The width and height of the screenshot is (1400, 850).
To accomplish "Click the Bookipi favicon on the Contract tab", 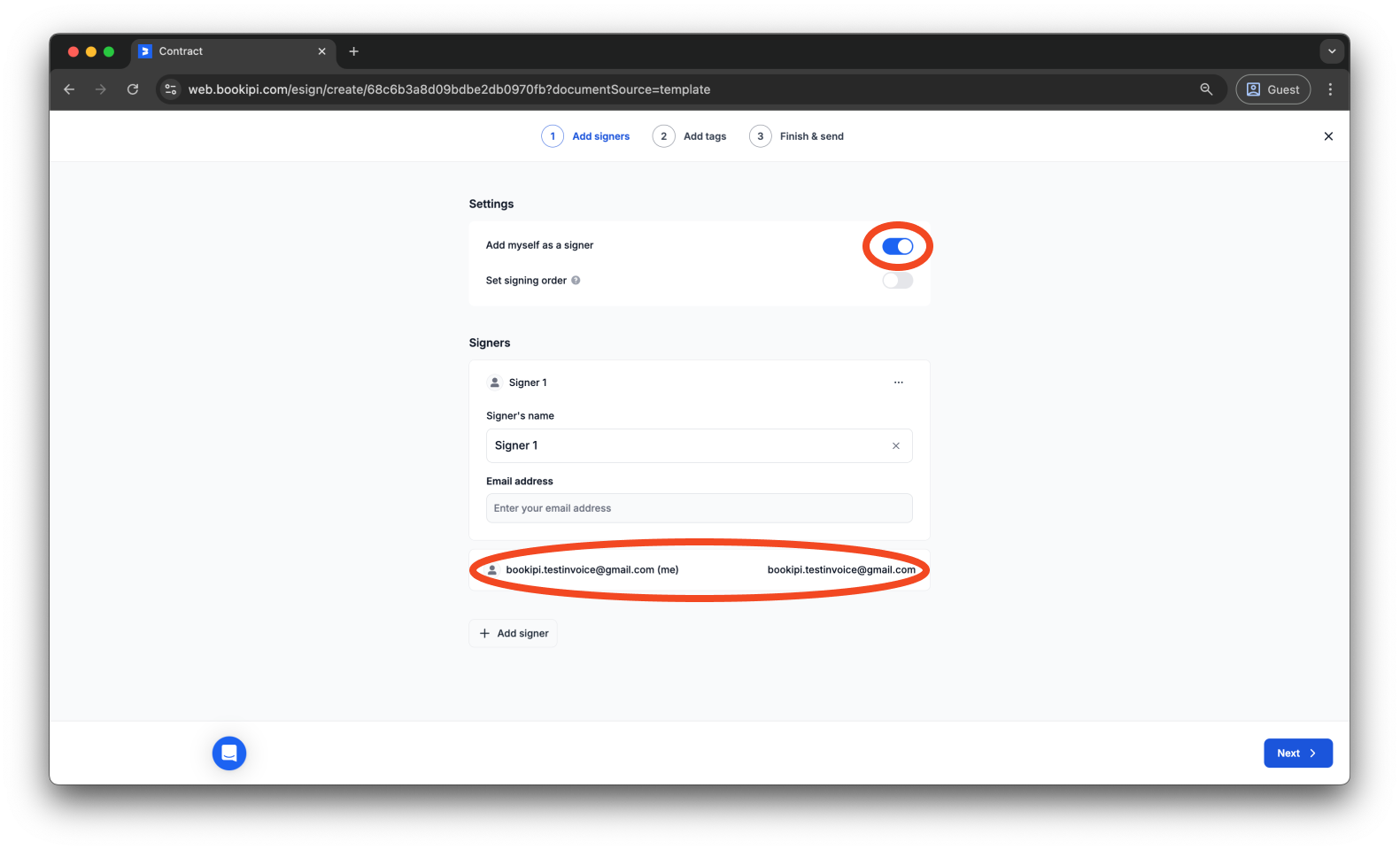I will tap(145, 51).
